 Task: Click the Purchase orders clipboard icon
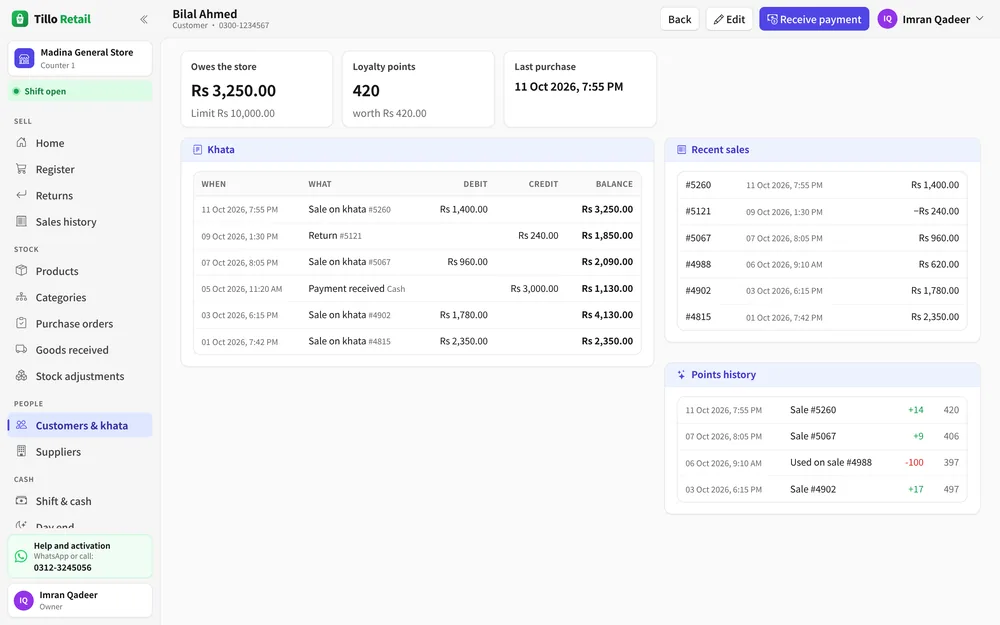22,323
